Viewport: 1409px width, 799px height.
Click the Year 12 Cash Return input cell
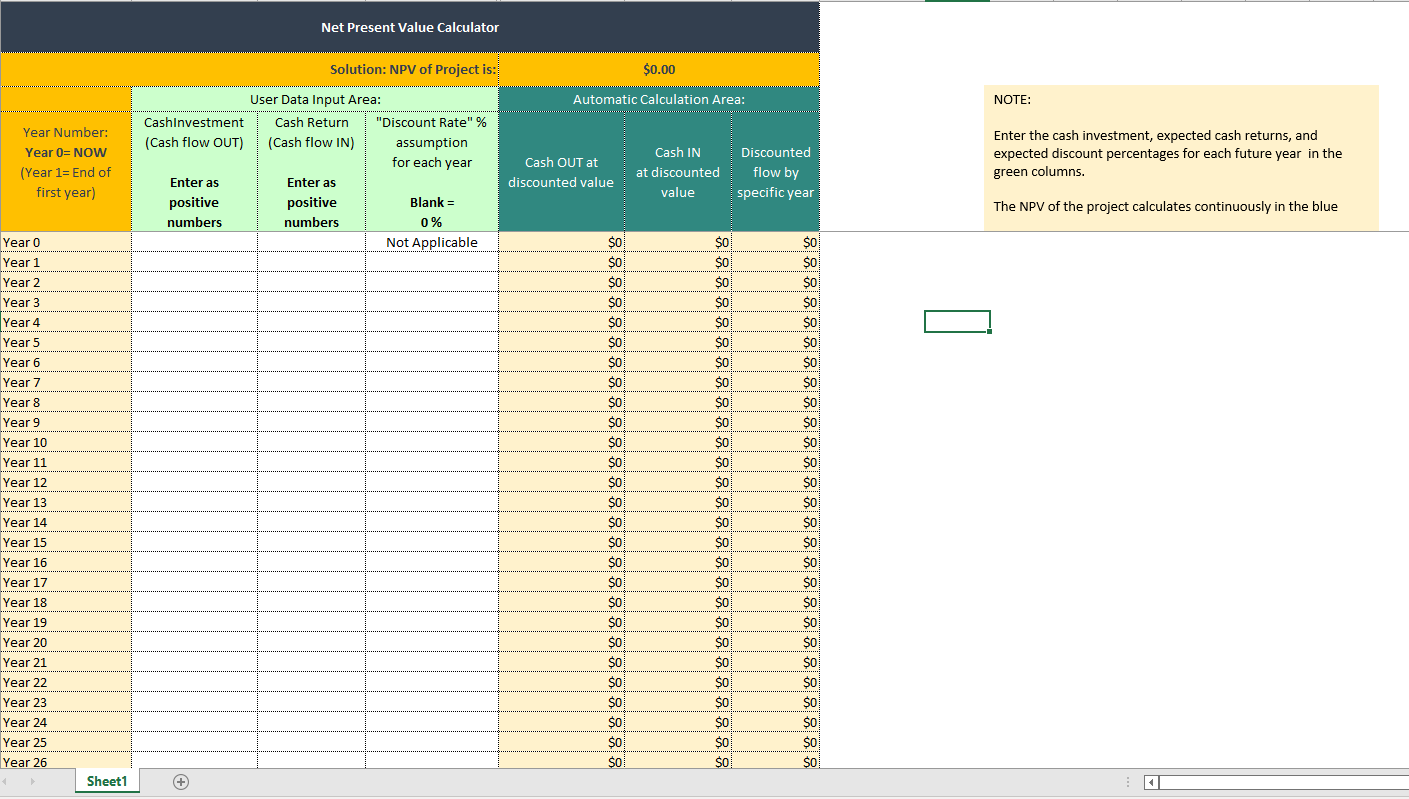pos(311,482)
